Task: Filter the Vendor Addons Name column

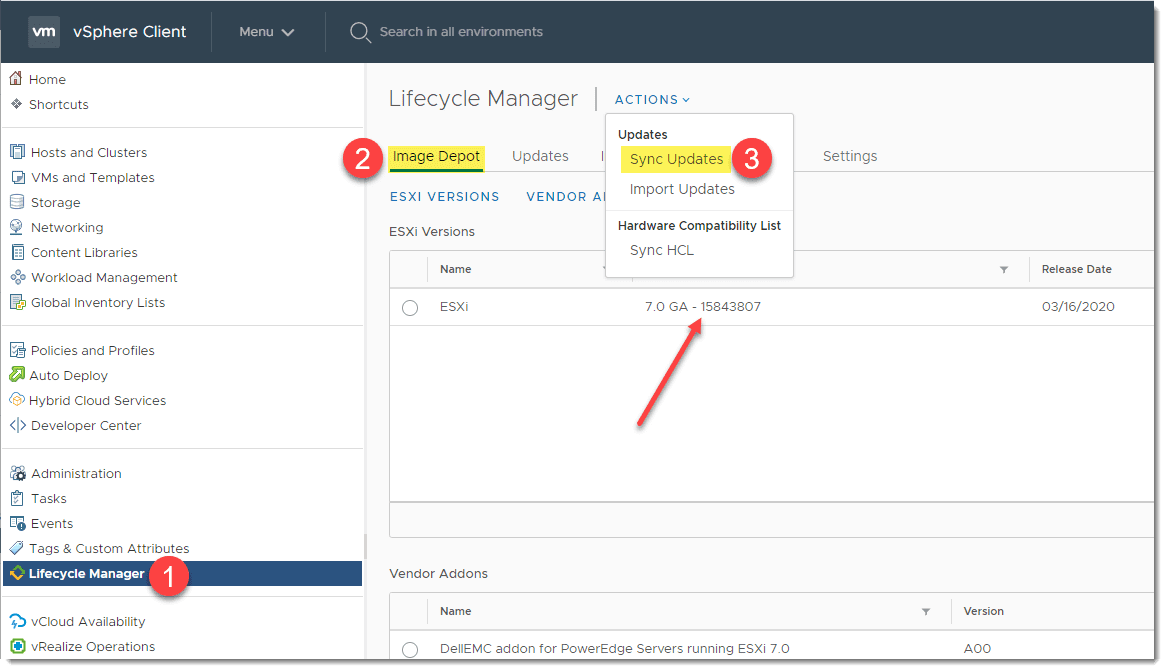Action: [x=926, y=611]
